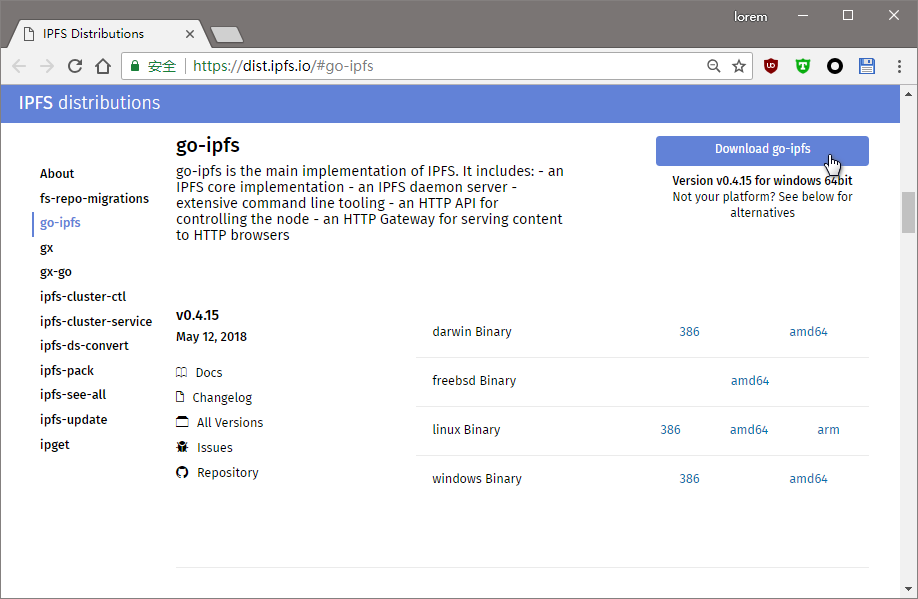Open ipfs-see-all in the sidebar
918x599 pixels.
[73, 395]
